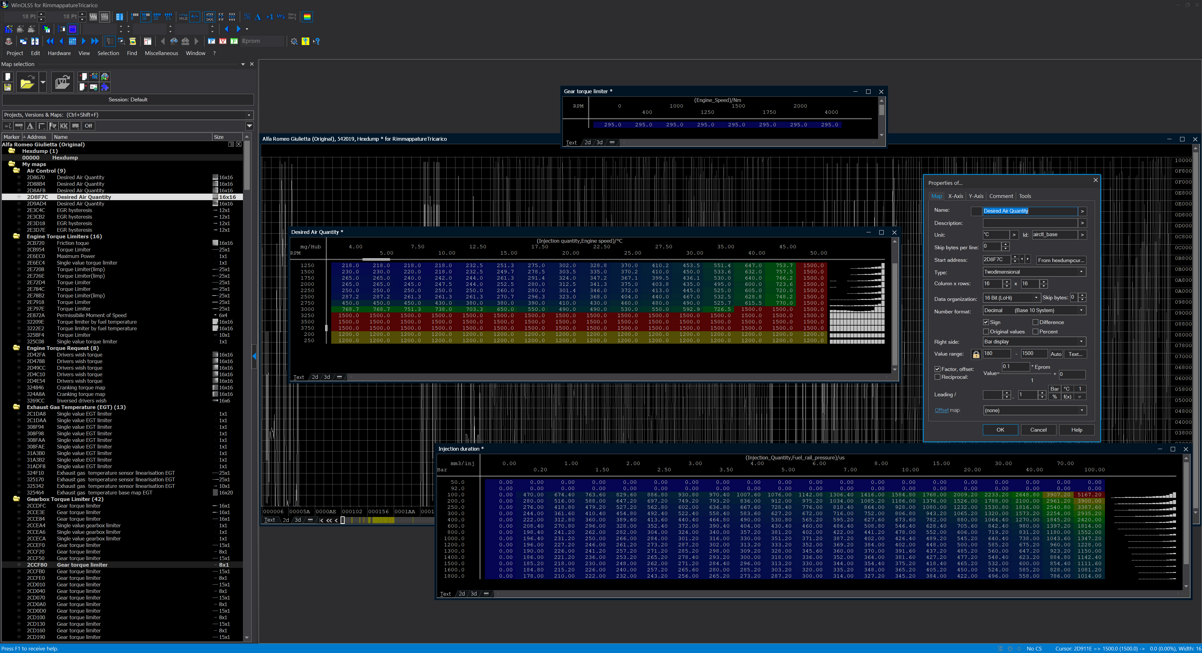Toggle the Off filter button above map list

click(88, 126)
